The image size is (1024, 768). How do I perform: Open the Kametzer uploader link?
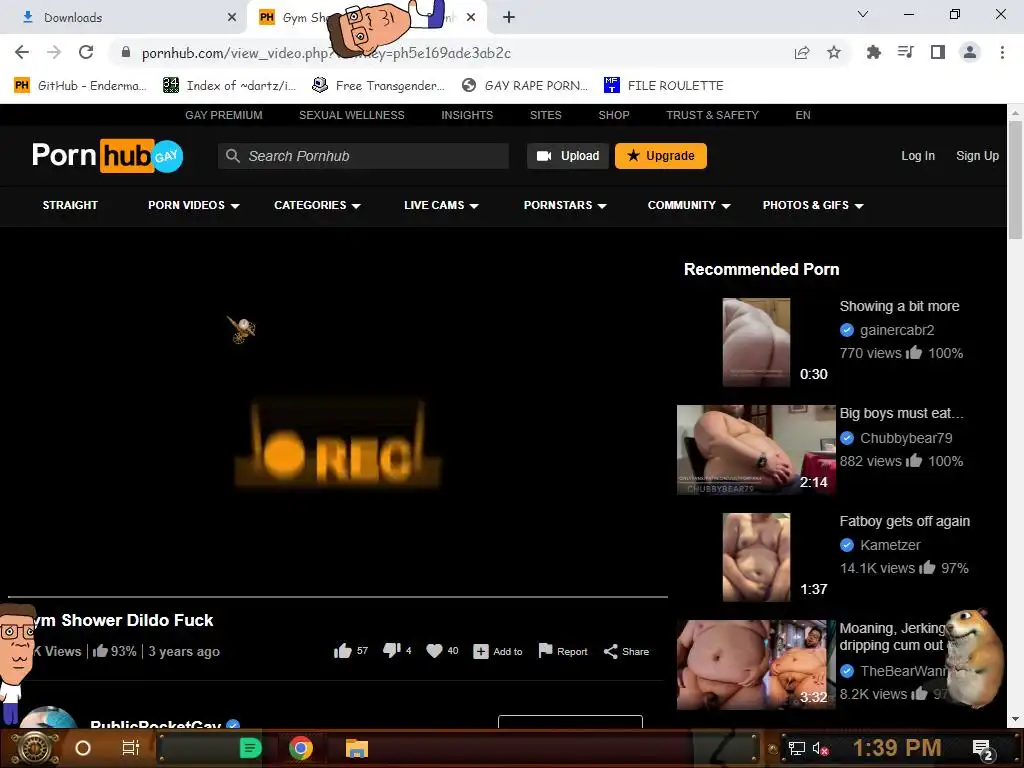point(889,545)
